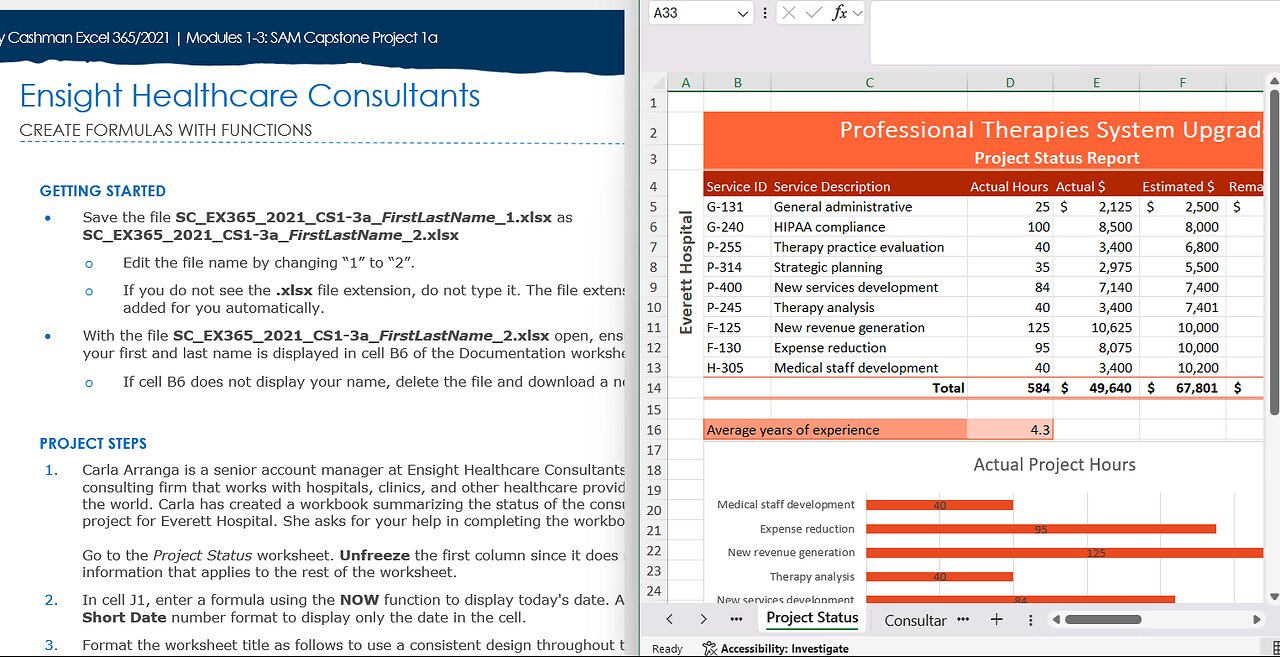The height and width of the screenshot is (657, 1280).
Task: Select cell G-131 service ID
Action: [x=737, y=207]
